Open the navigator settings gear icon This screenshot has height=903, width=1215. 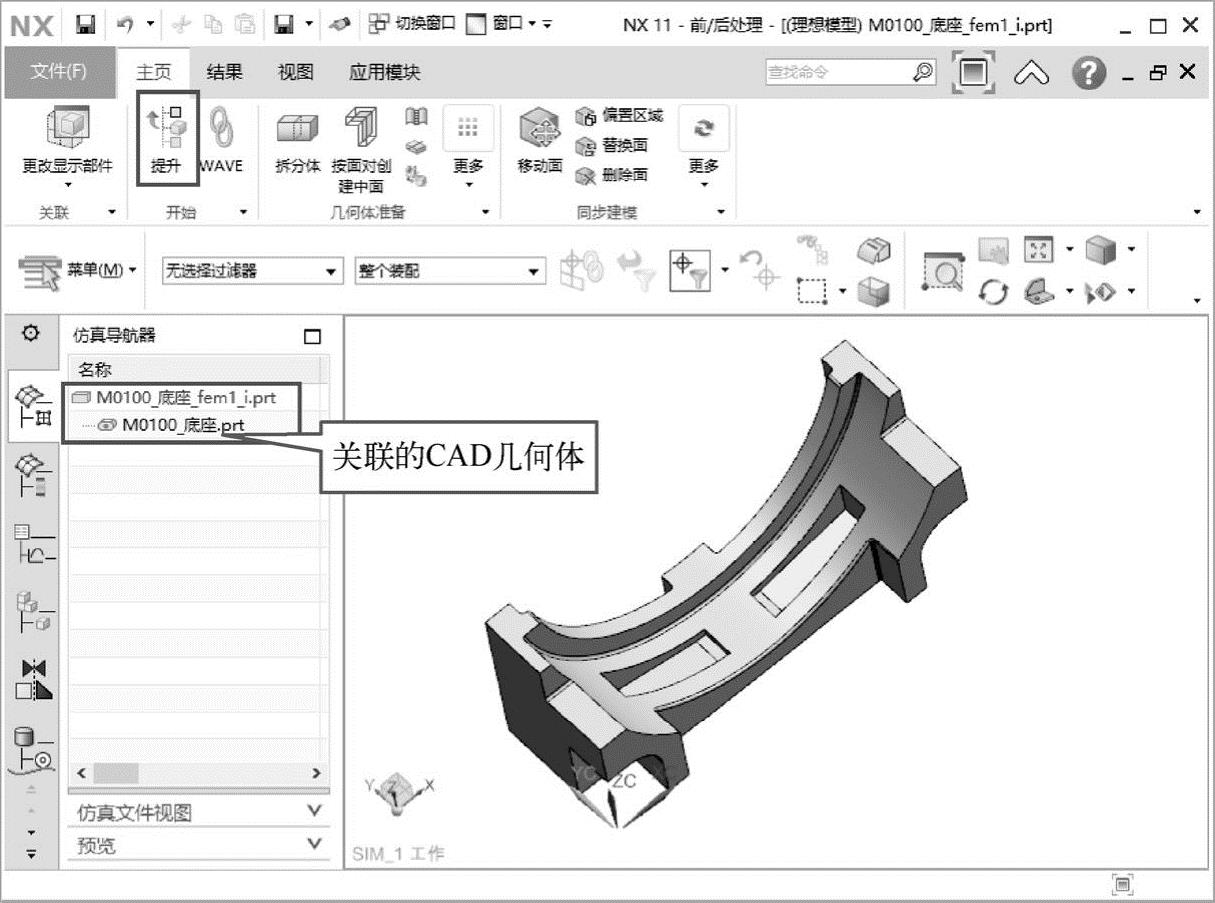tap(31, 334)
